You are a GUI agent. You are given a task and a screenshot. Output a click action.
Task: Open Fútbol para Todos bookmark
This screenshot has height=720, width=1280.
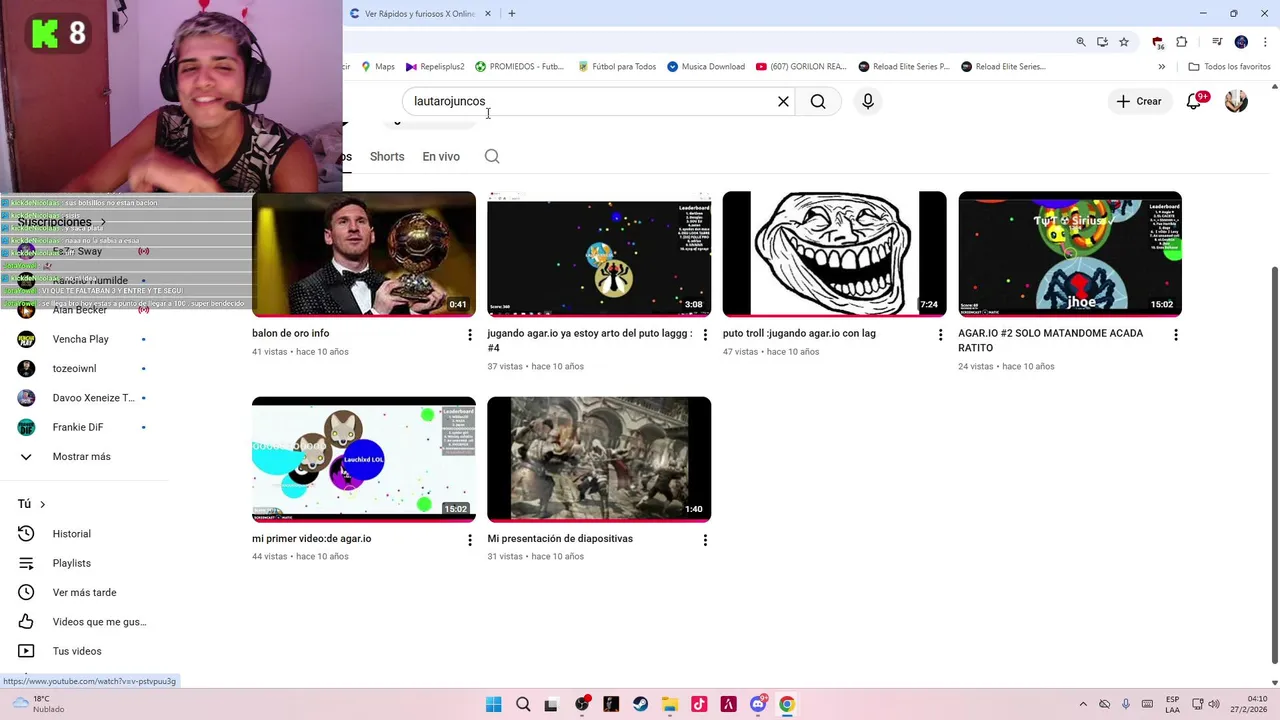pyautogui.click(x=617, y=66)
